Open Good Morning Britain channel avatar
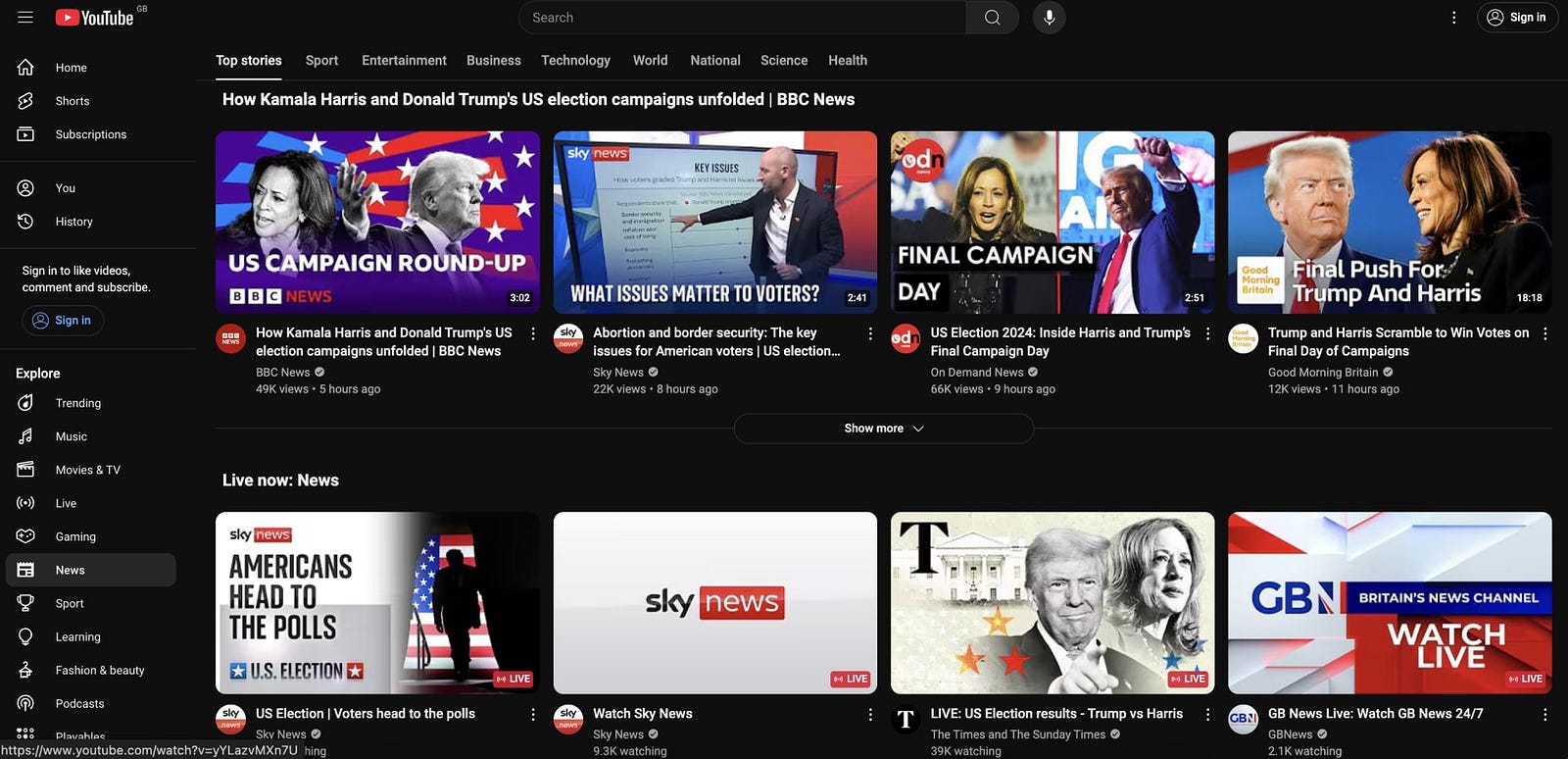The image size is (1568, 759). coord(1244,339)
